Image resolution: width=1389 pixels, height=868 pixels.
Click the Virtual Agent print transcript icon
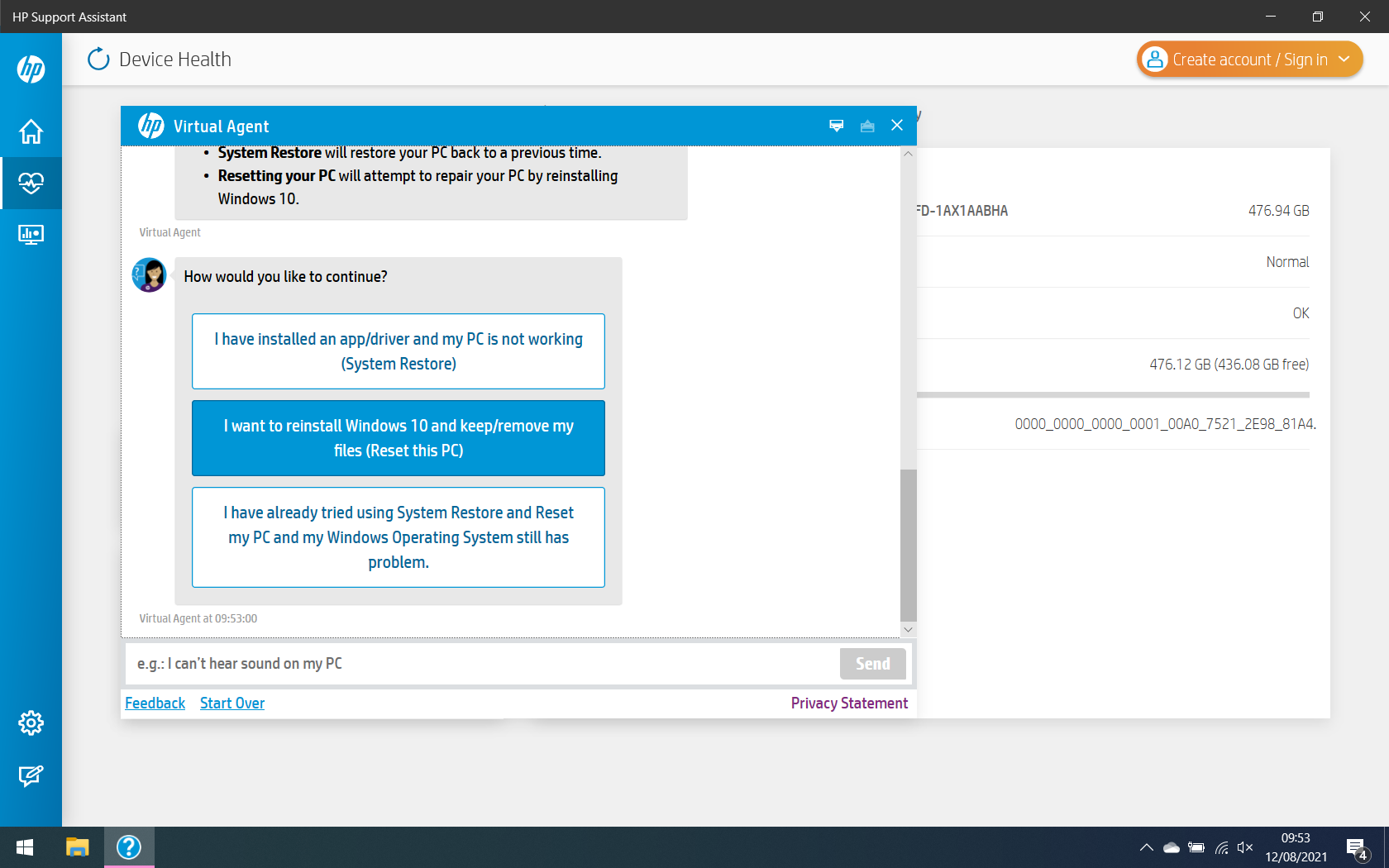pyautogui.click(x=837, y=126)
